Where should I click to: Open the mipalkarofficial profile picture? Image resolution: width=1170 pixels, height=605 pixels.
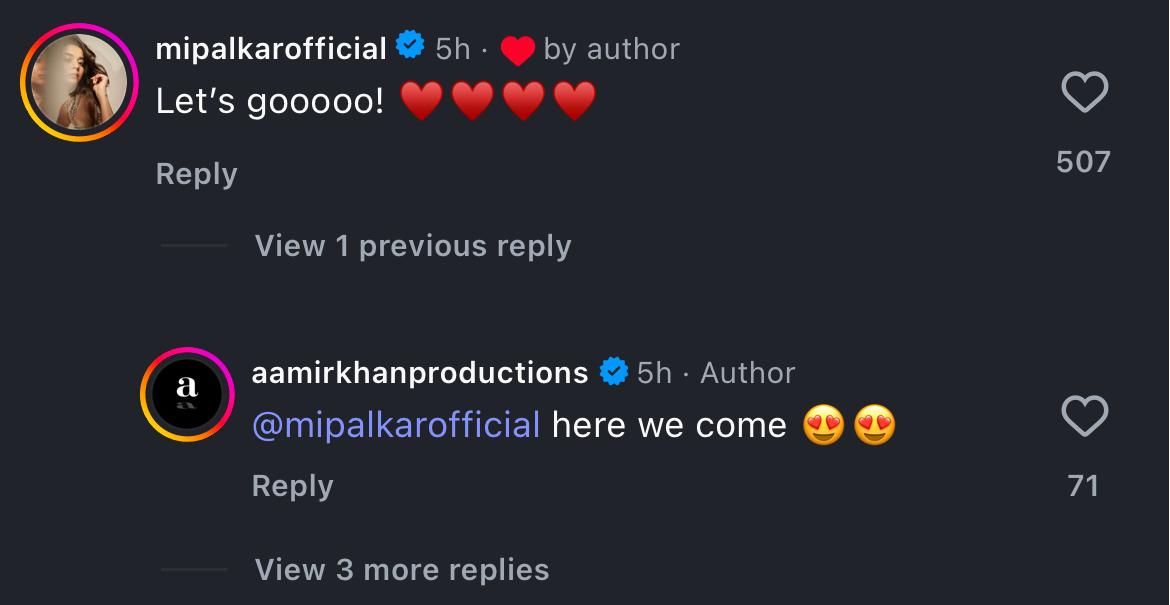pyautogui.click(x=79, y=82)
